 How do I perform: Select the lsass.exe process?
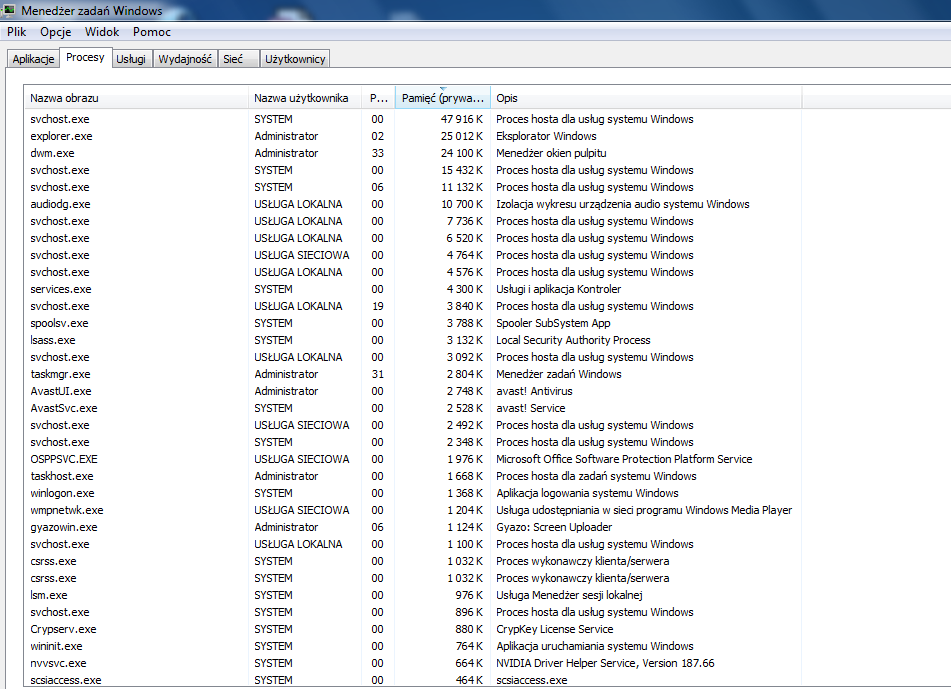[412, 340]
